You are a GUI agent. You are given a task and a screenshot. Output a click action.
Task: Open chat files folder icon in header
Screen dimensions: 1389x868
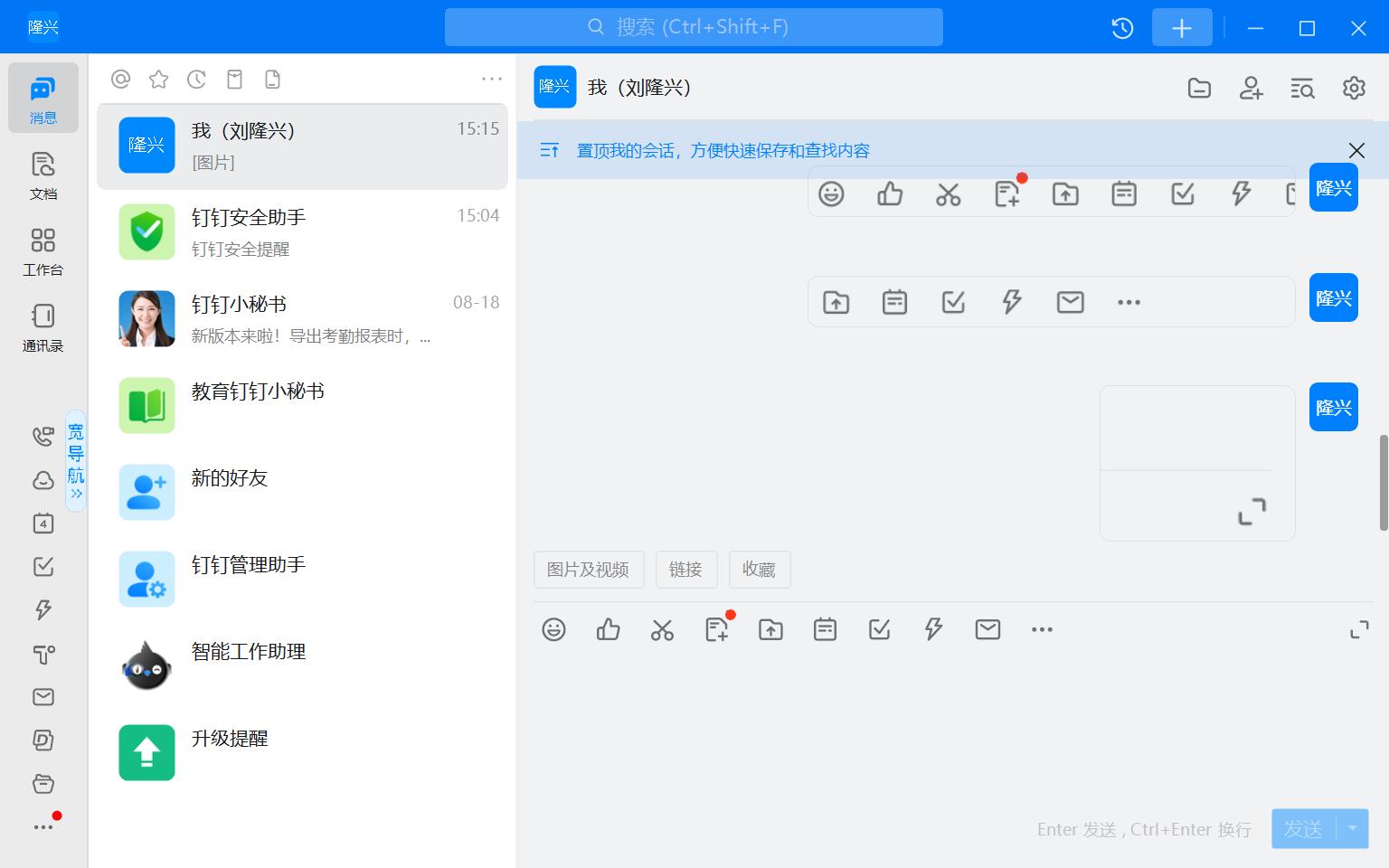1199,88
